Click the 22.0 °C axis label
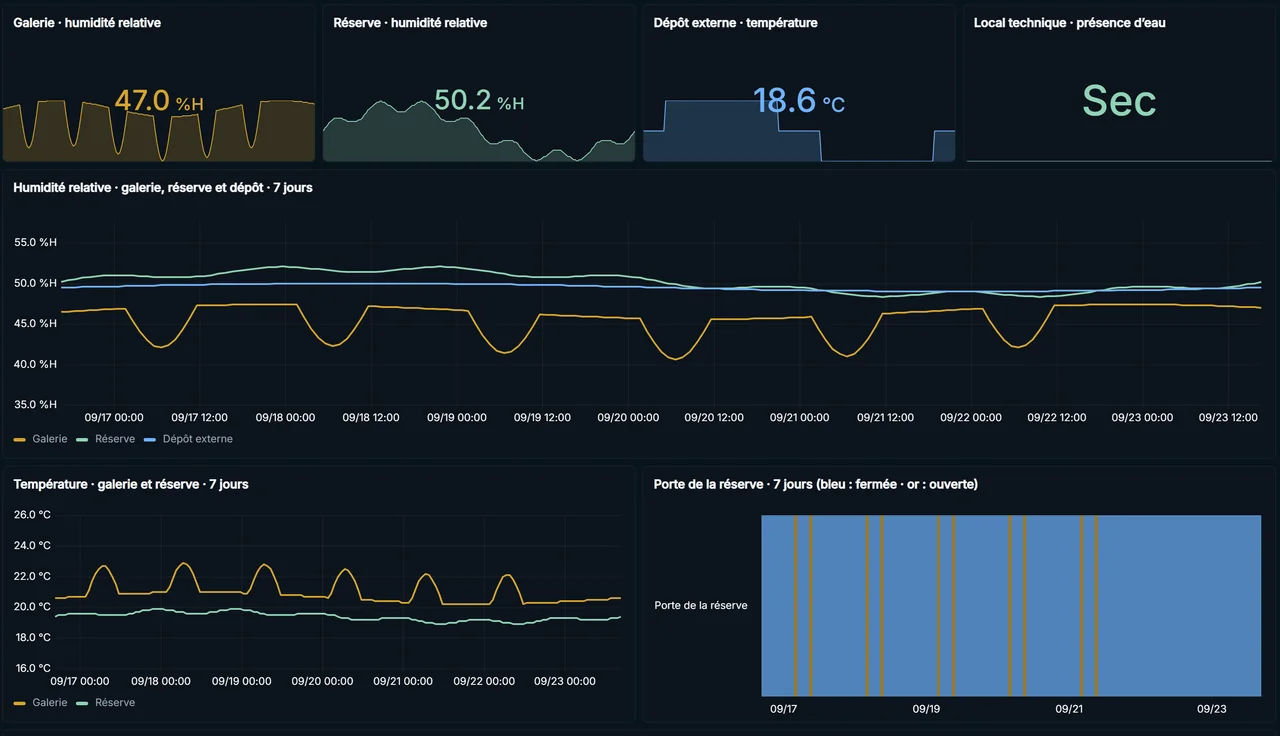Image resolution: width=1280 pixels, height=736 pixels. 32,577
